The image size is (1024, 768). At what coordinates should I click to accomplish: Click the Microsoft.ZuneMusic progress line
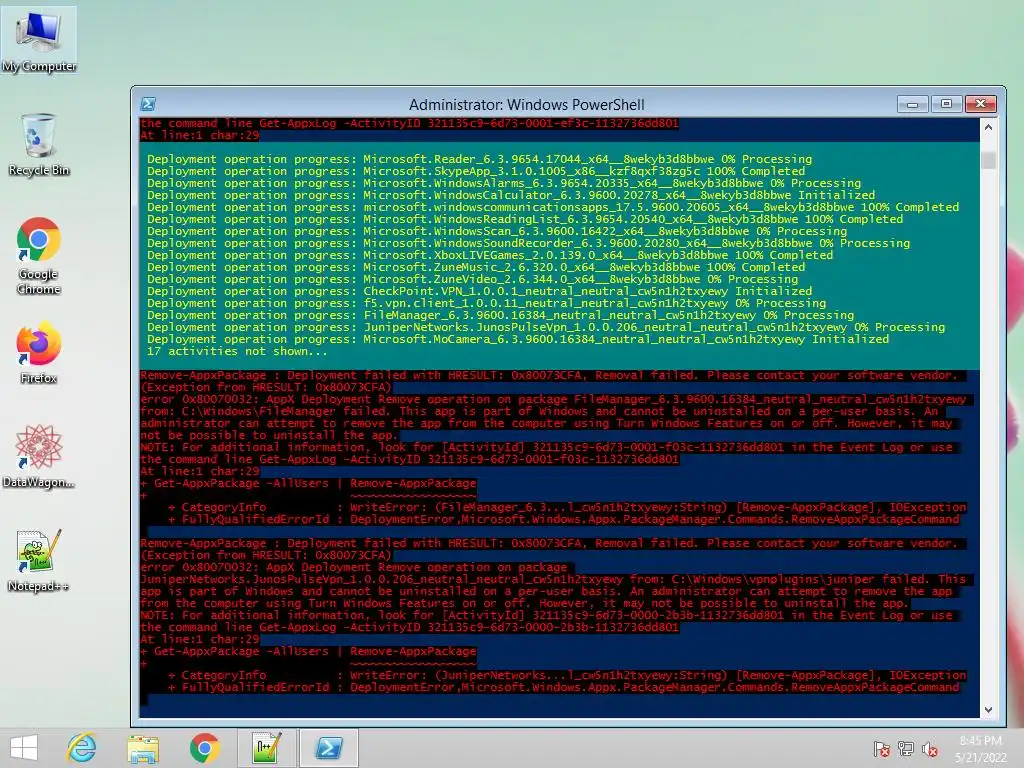point(476,267)
